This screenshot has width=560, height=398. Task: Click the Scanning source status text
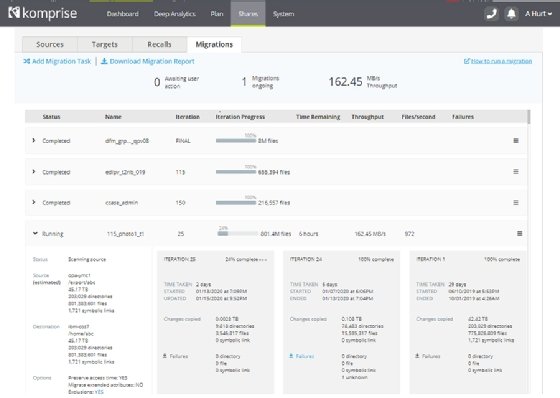click(87, 259)
